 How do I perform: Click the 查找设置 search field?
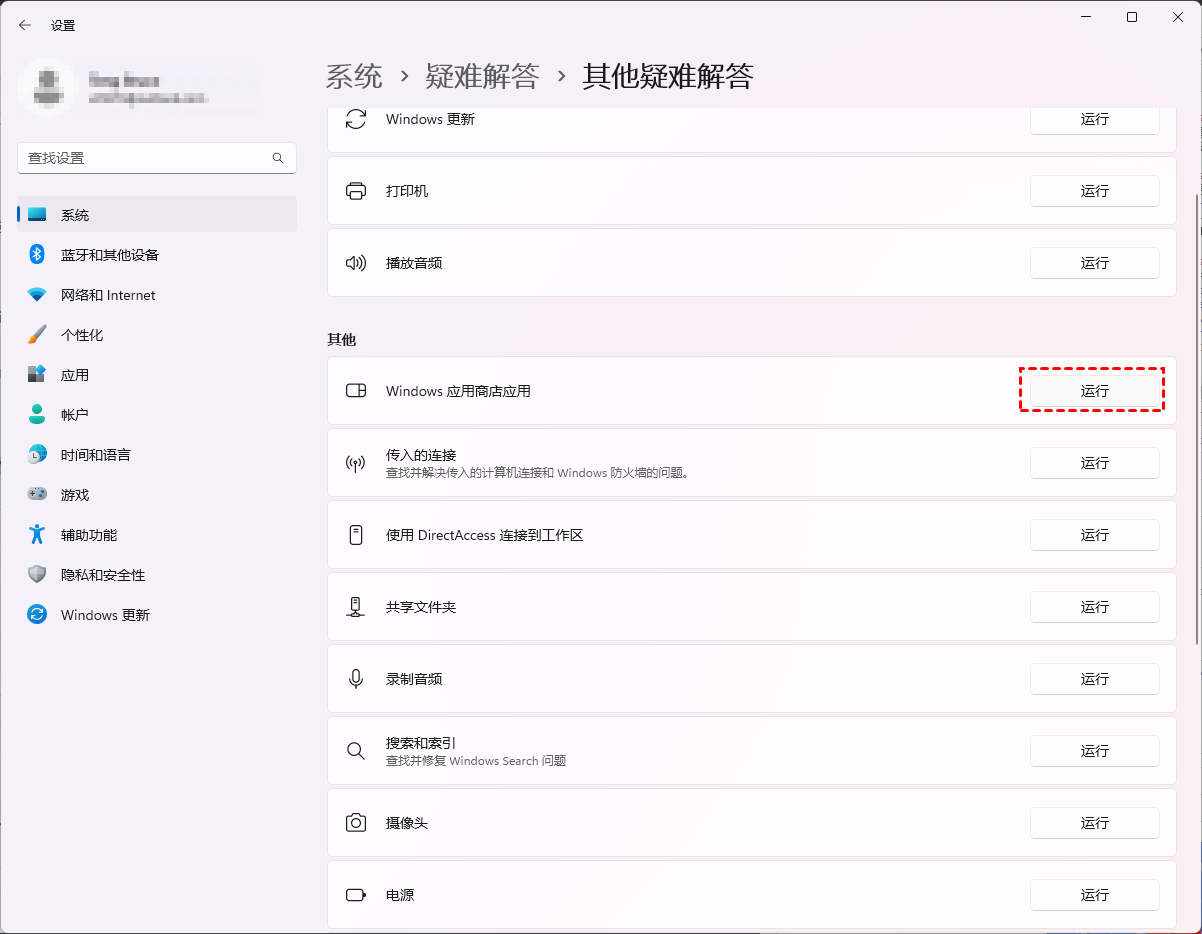145,158
